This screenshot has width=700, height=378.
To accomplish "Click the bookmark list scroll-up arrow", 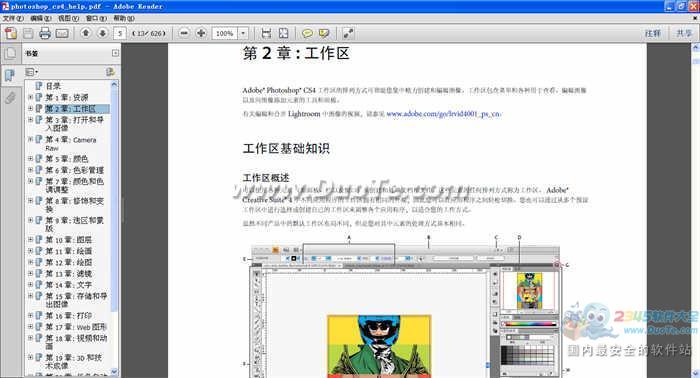I will (114, 83).
